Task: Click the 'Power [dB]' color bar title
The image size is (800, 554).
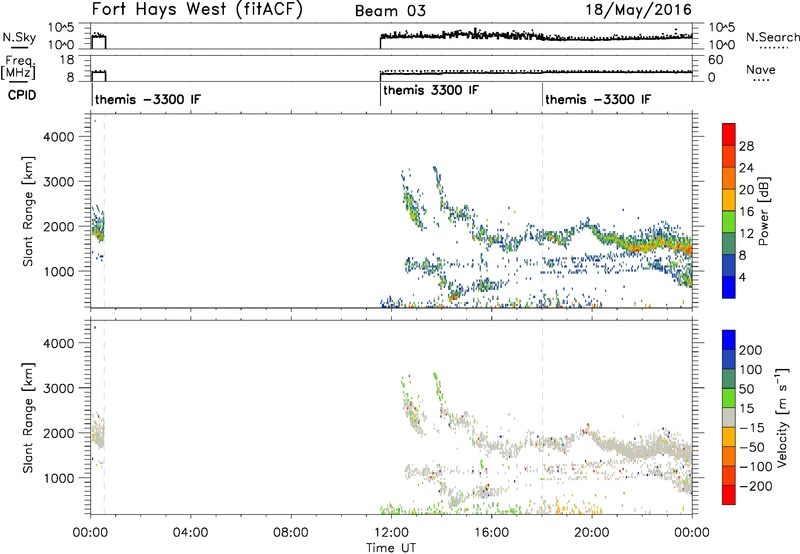Action: (x=764, y=211)
